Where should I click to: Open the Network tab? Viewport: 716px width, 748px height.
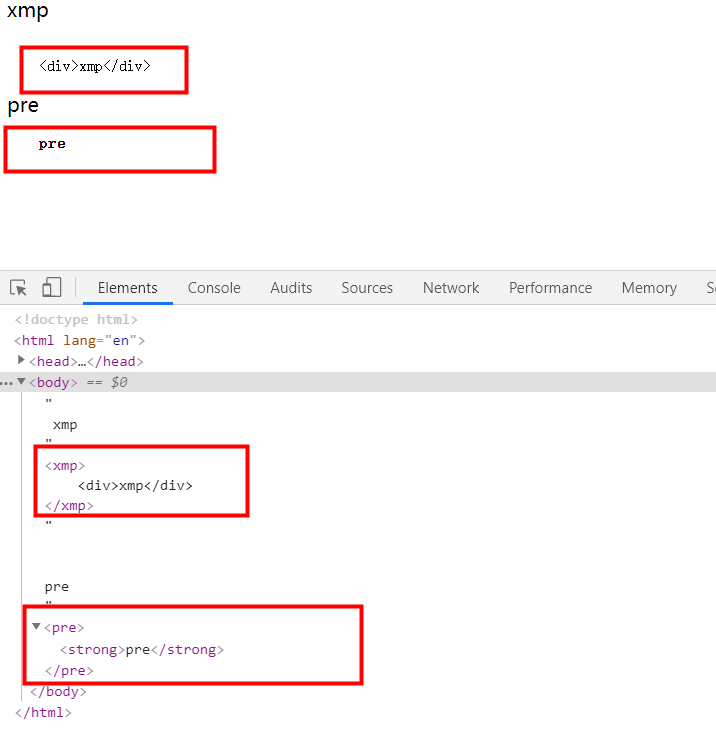click(451, 288)
